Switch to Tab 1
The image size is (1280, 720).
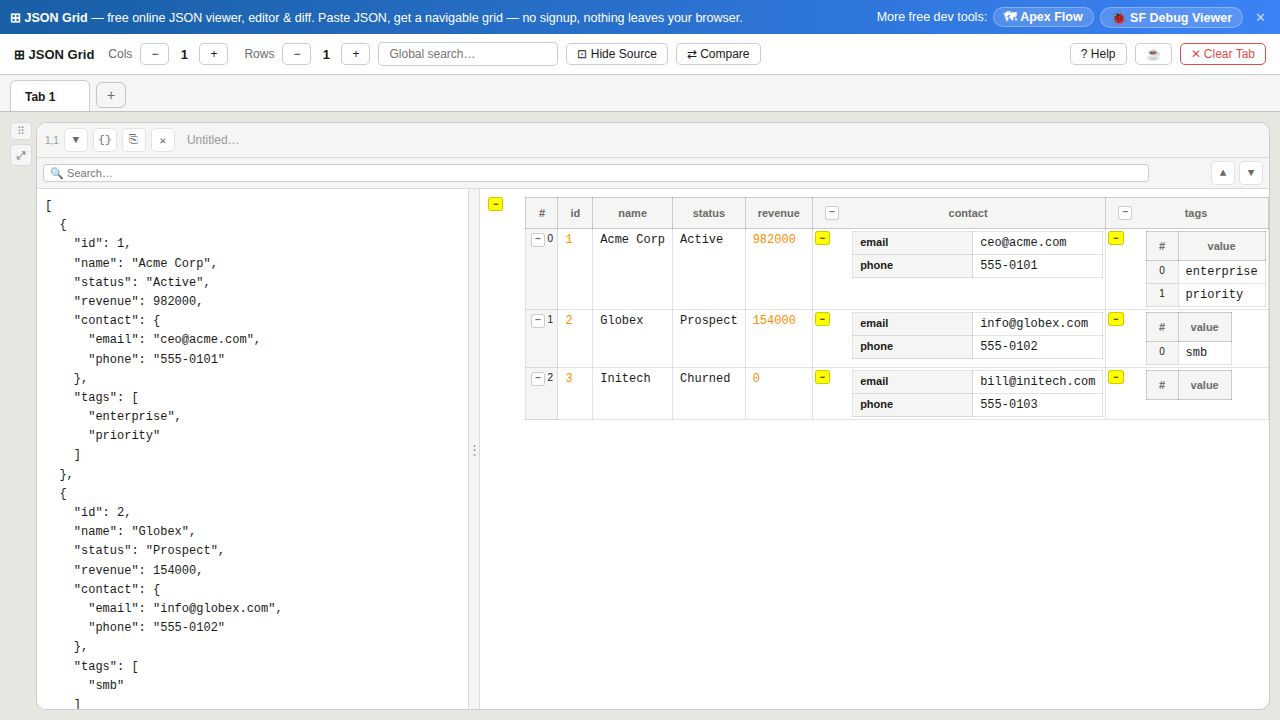click(50, 96)
